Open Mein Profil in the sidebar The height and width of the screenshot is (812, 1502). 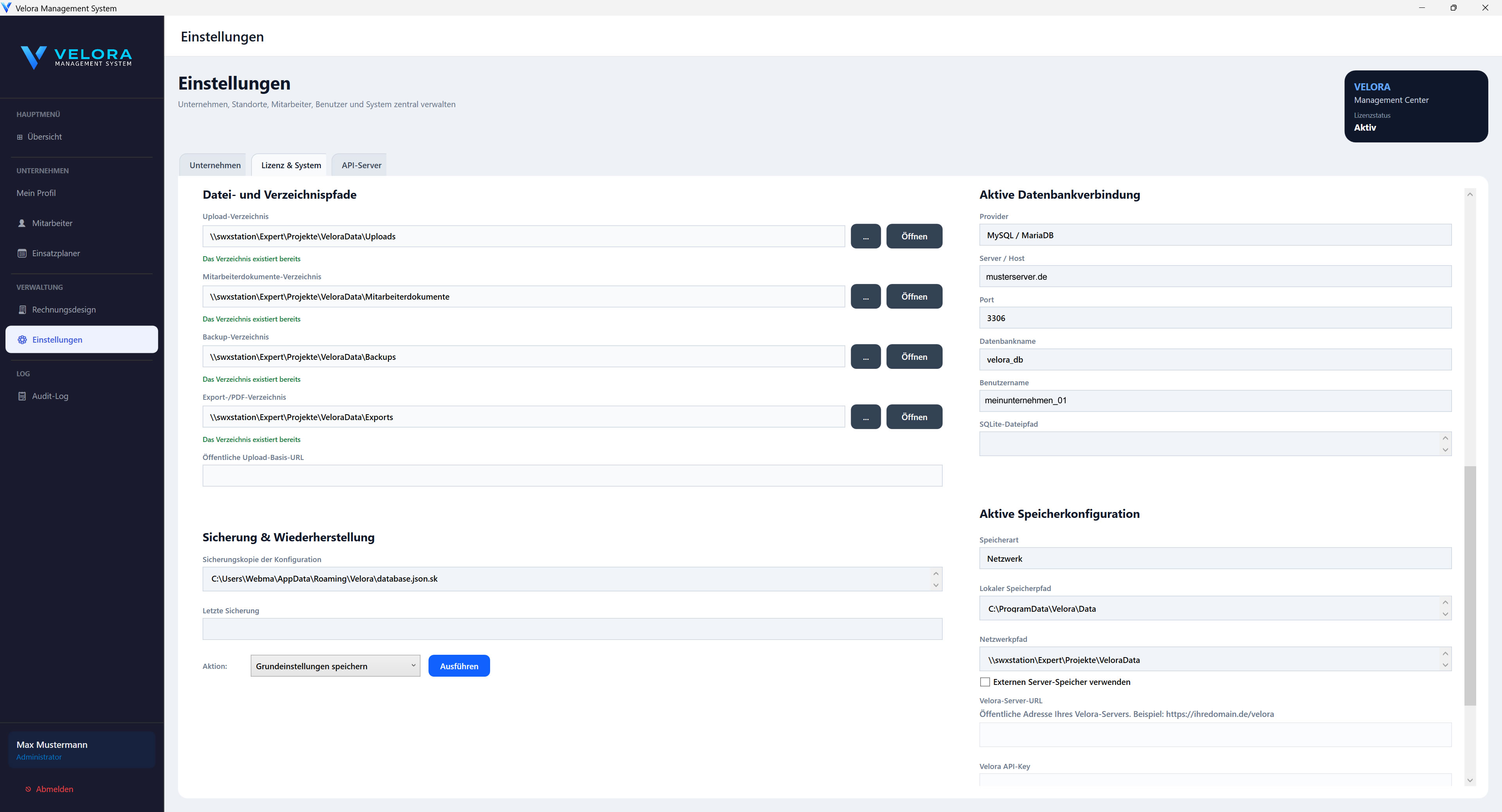click(x=36, y=193)
